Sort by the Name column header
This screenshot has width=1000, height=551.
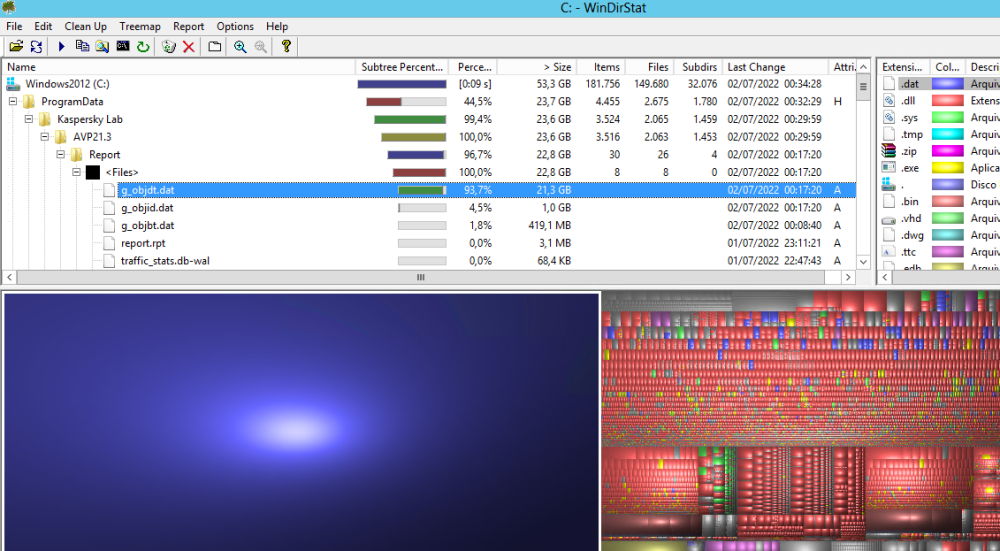coord(179,67)
